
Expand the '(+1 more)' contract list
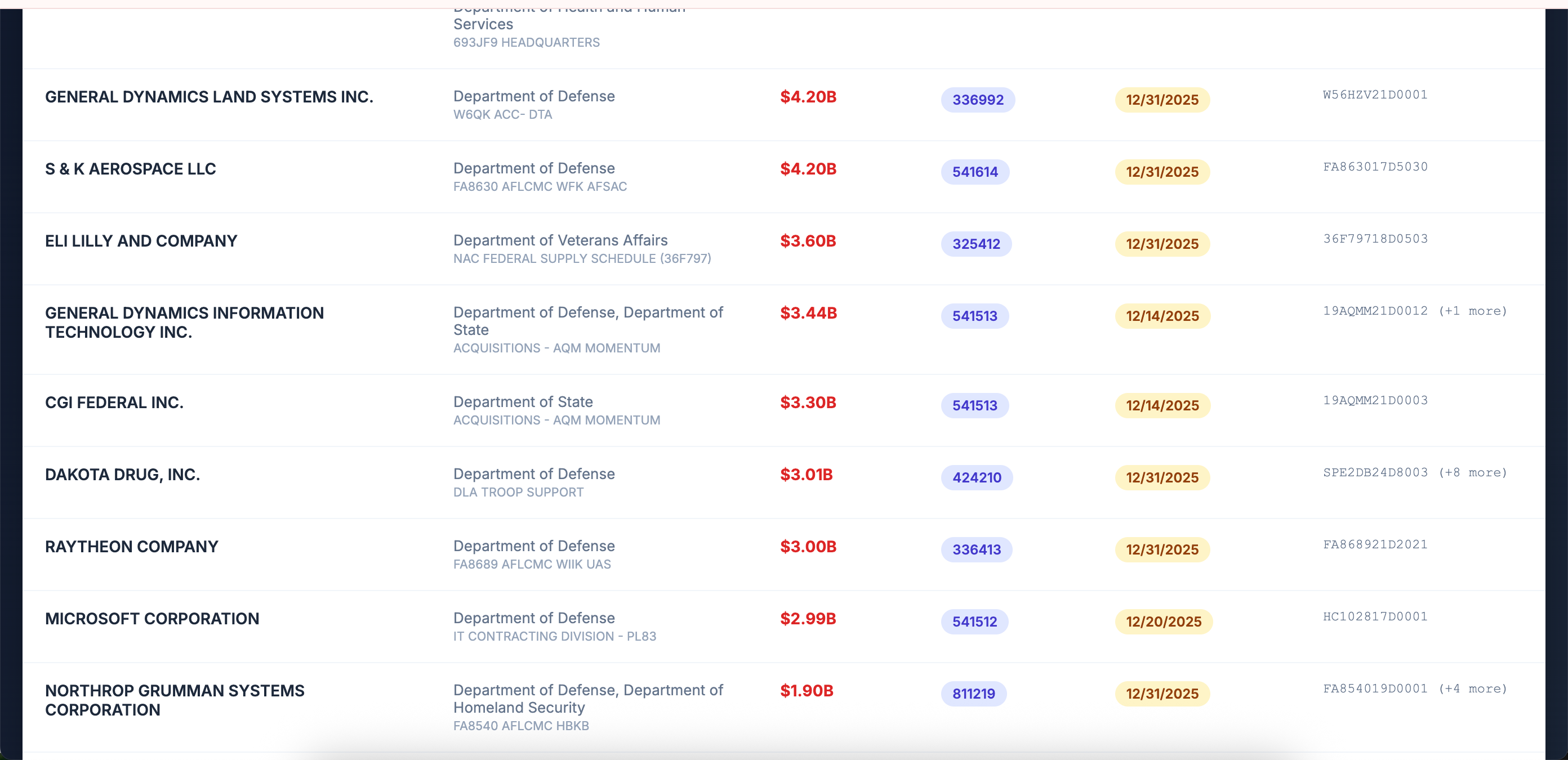tap(1472, 311)
